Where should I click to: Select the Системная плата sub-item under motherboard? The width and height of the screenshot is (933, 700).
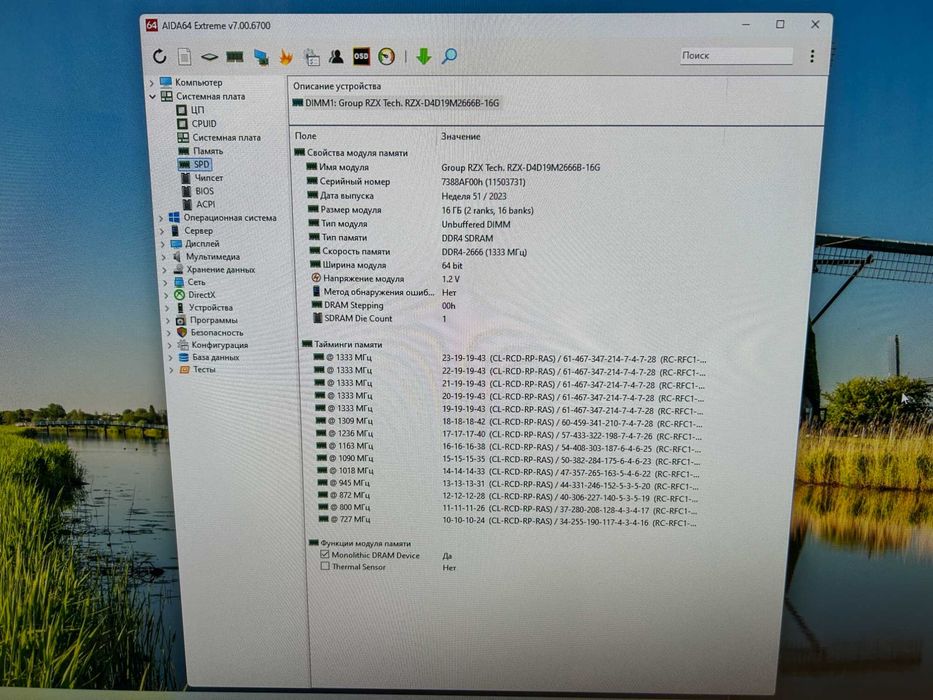point(220,138)
